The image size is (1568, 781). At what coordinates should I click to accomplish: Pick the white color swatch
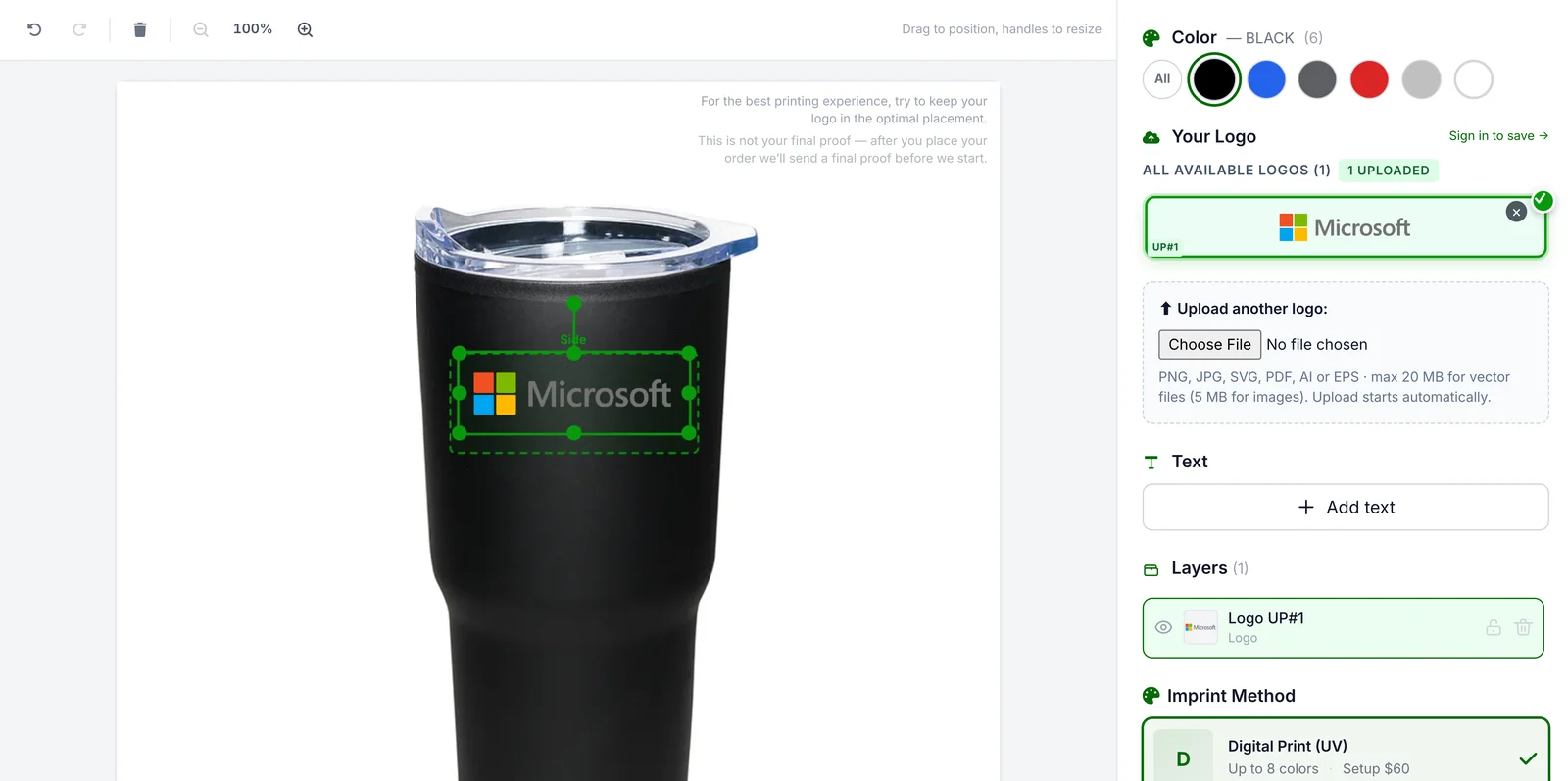click(x=1473, y=79)
